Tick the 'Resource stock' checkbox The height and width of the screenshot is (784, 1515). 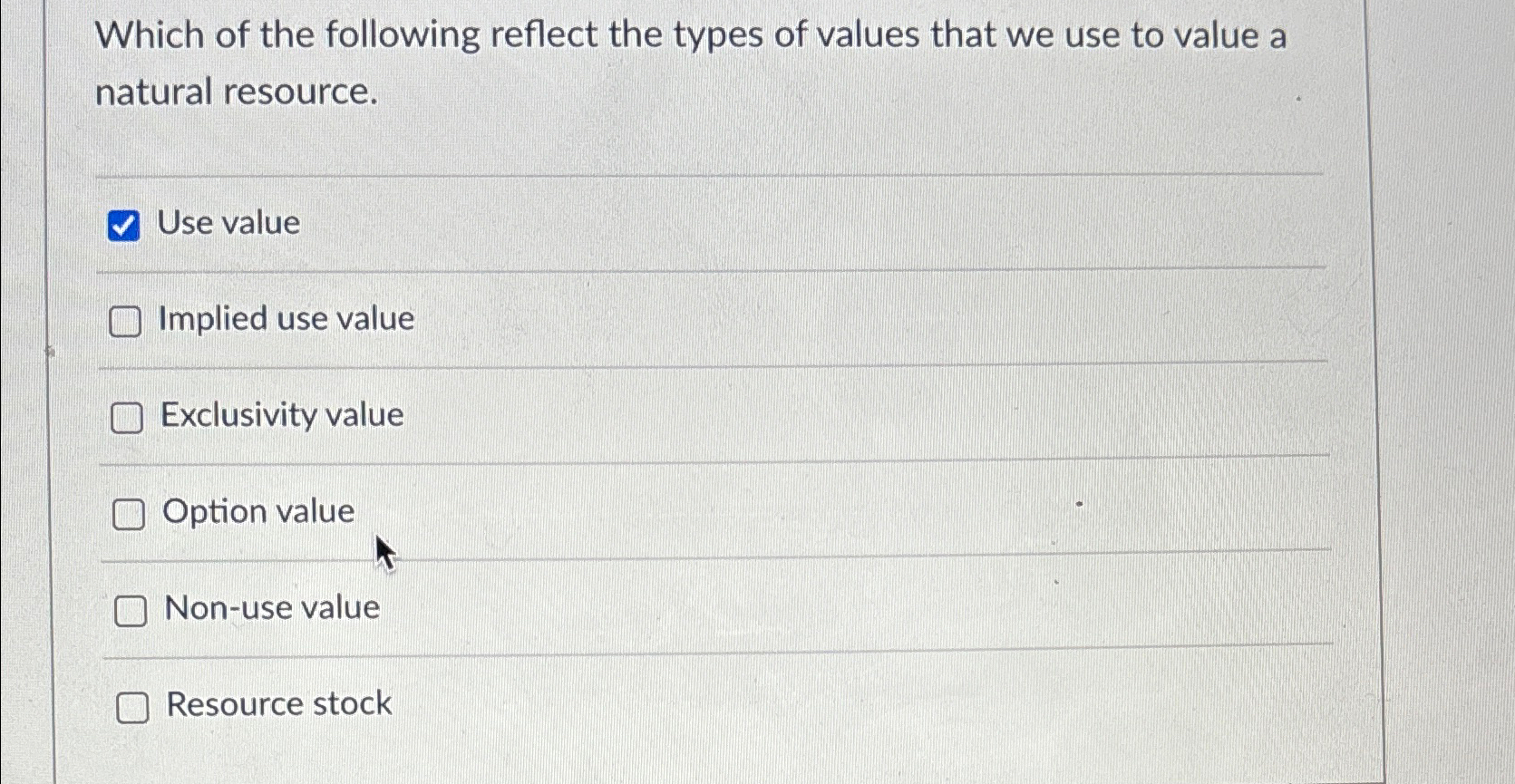[134, 708]
